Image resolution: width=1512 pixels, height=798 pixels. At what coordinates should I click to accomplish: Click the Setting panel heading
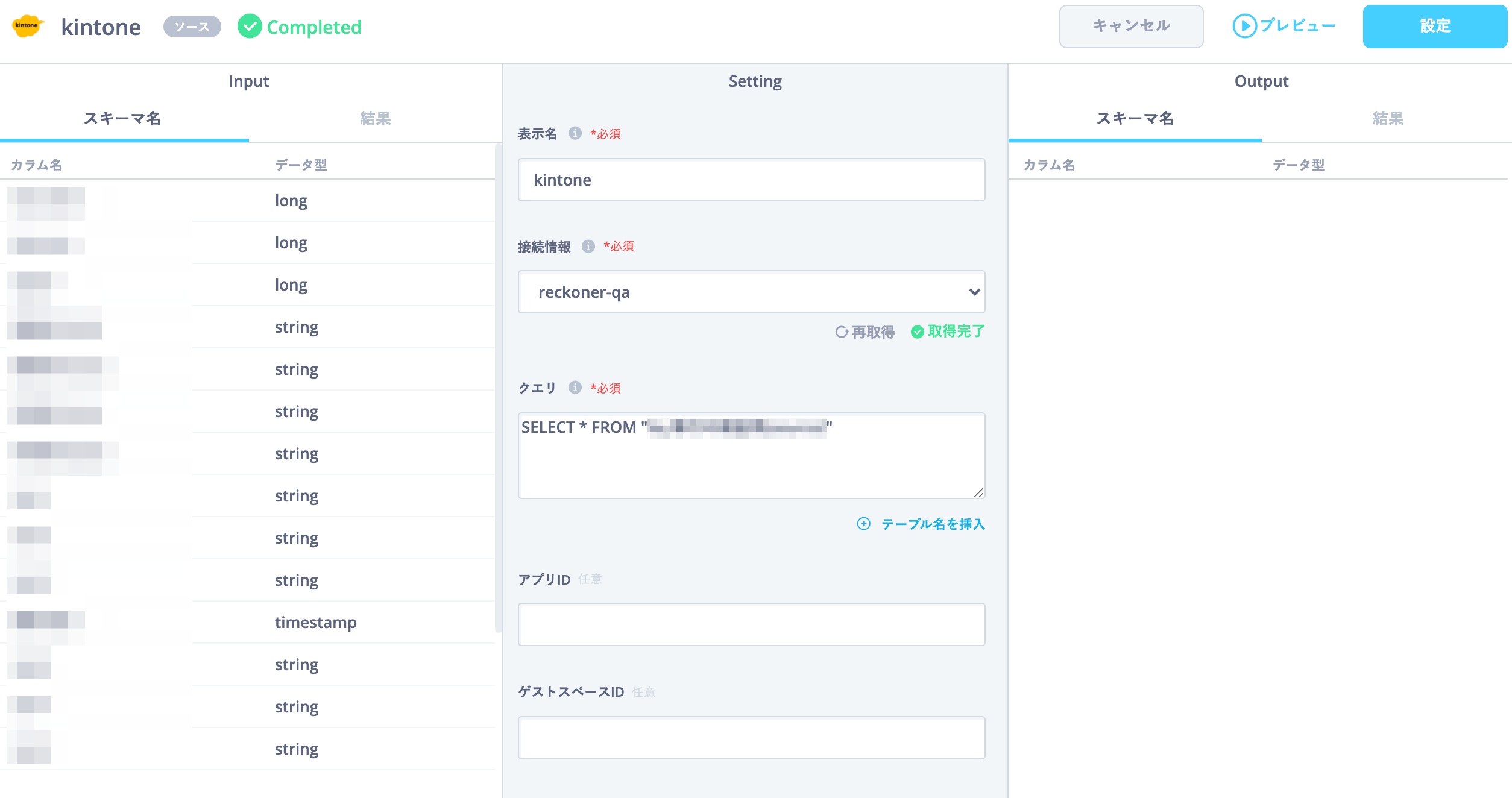(x=755, y=81)
